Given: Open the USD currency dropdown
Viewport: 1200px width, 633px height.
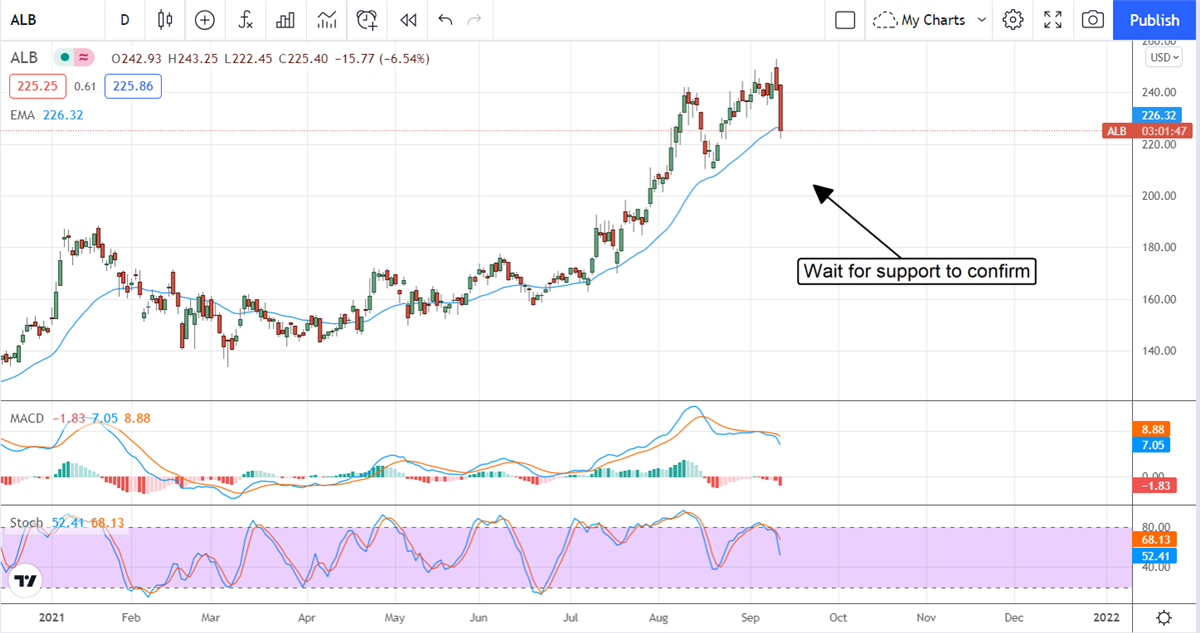Looking at the screenshot, I should tap(1165, 58).
